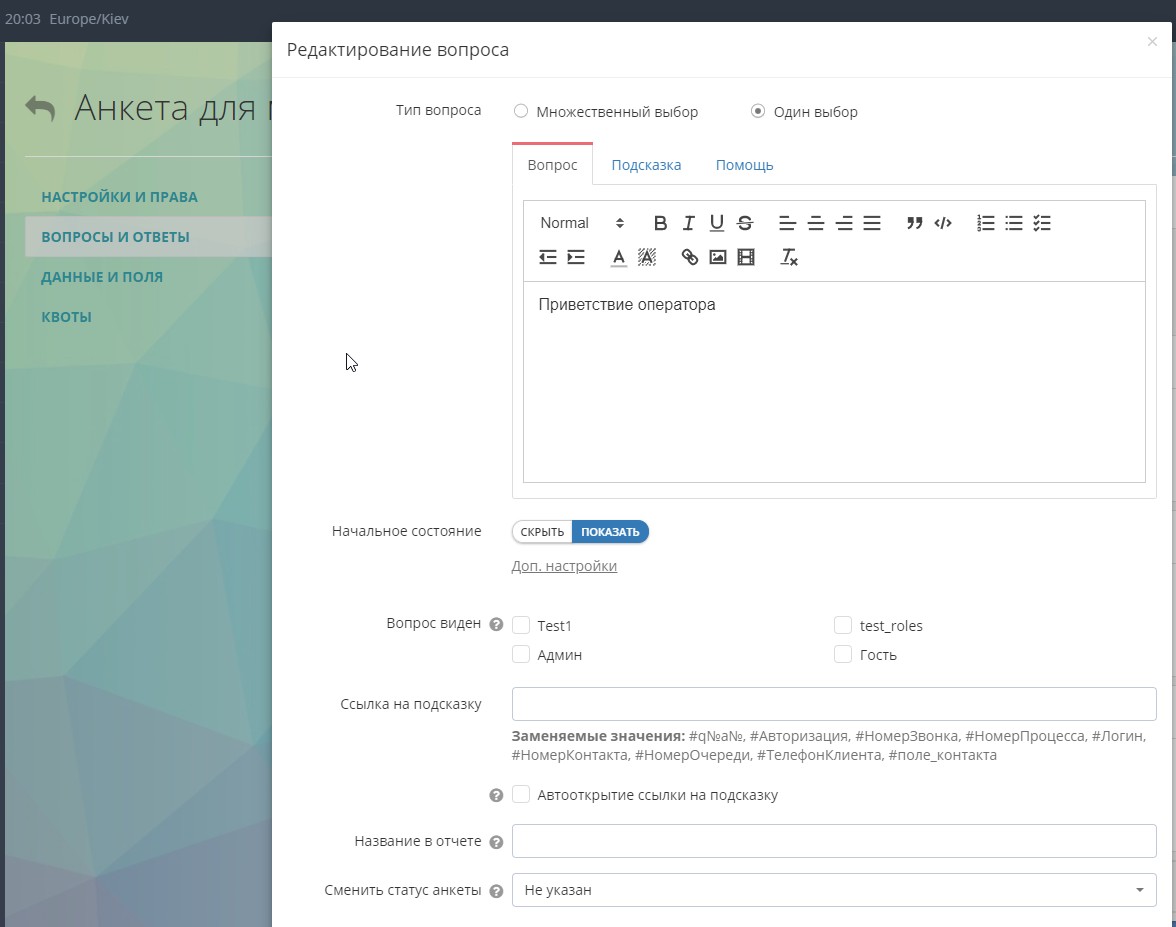Enable the Test1 checkbox
The image size is (1176, 927).
(x=521, y=626)
